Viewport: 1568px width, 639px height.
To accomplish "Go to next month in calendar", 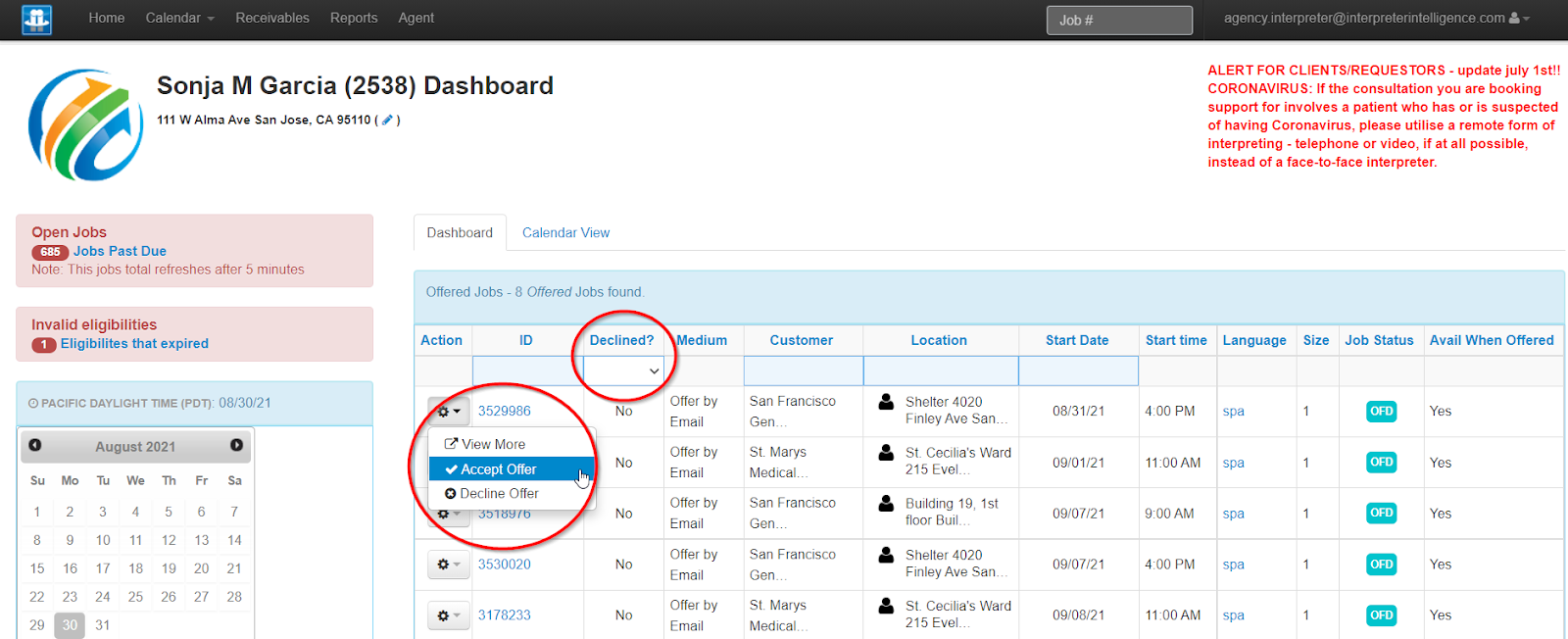I will point(236,445).
